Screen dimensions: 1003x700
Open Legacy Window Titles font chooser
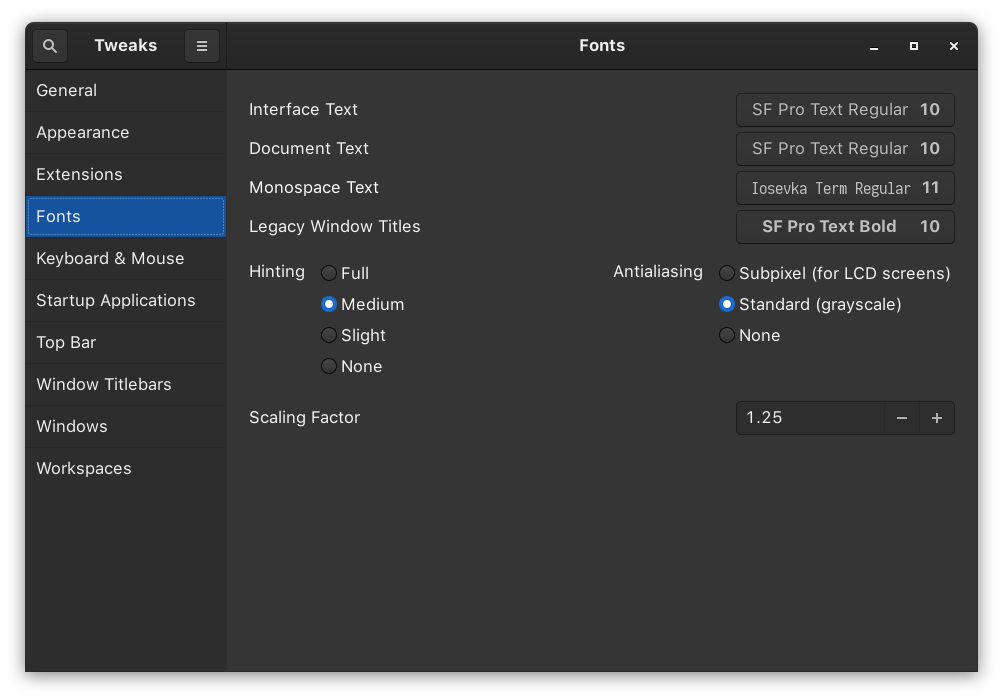point(845,227)
